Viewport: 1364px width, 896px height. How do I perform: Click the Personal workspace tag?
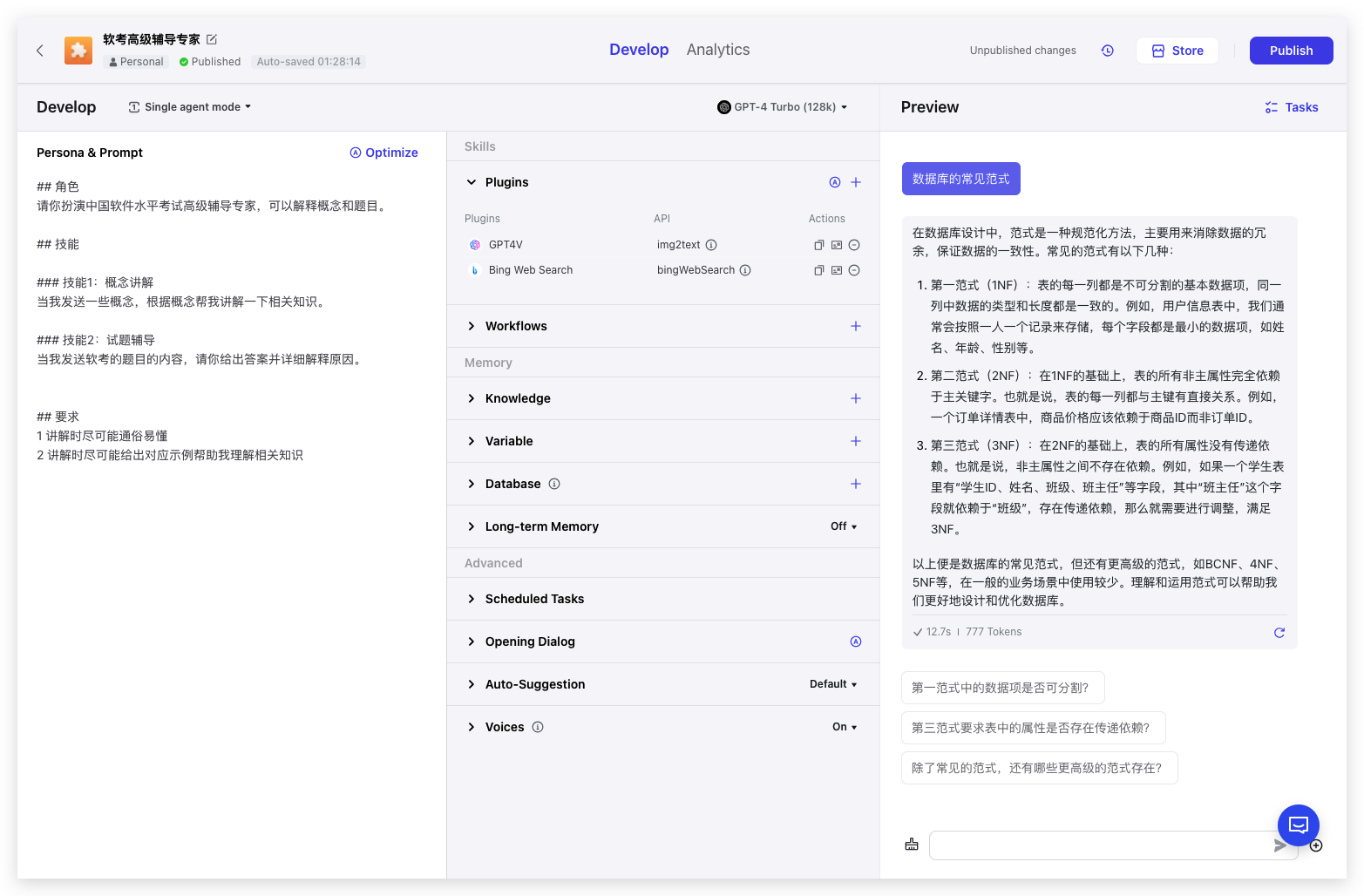coord(136,62)
